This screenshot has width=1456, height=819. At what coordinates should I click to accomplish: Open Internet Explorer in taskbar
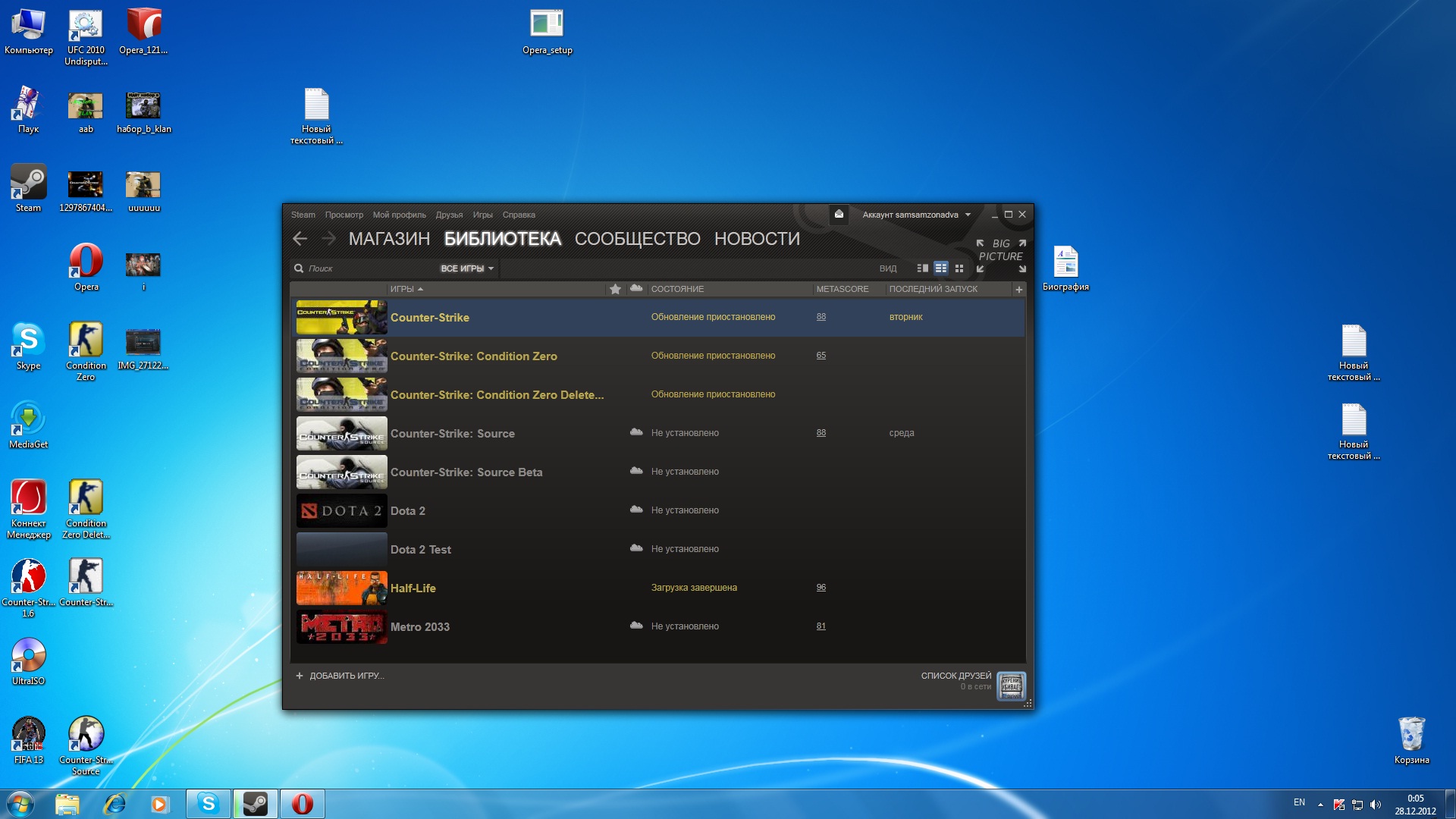pos(115,804)
